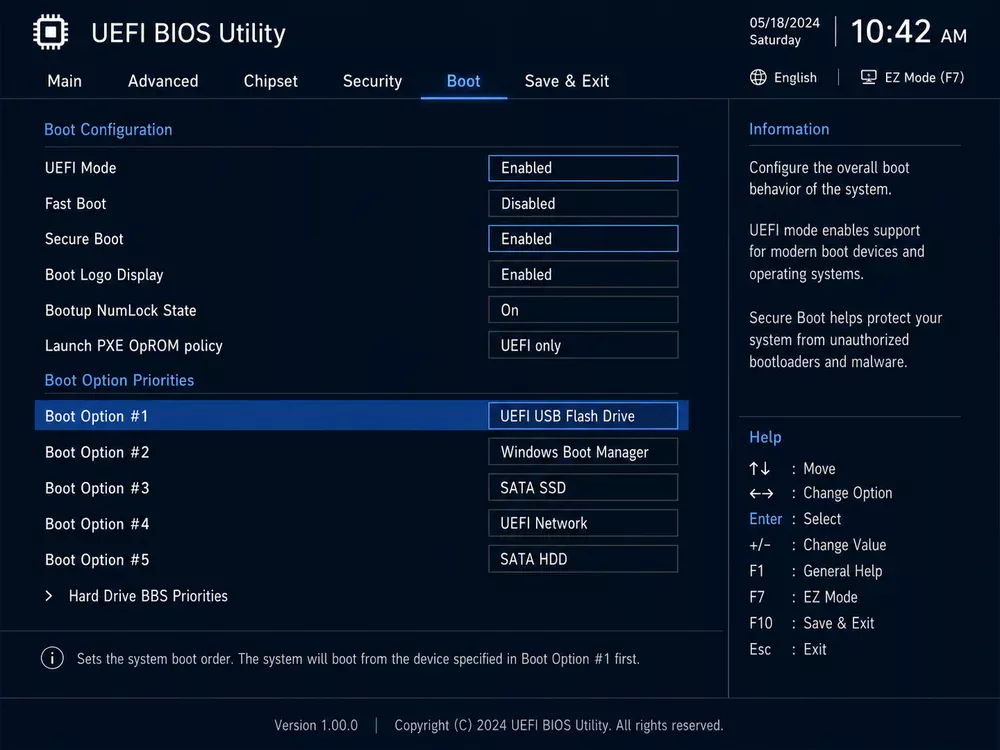Click the info circle icon in hint bar
Screen dimensions: 1000x750
point(52,658)
